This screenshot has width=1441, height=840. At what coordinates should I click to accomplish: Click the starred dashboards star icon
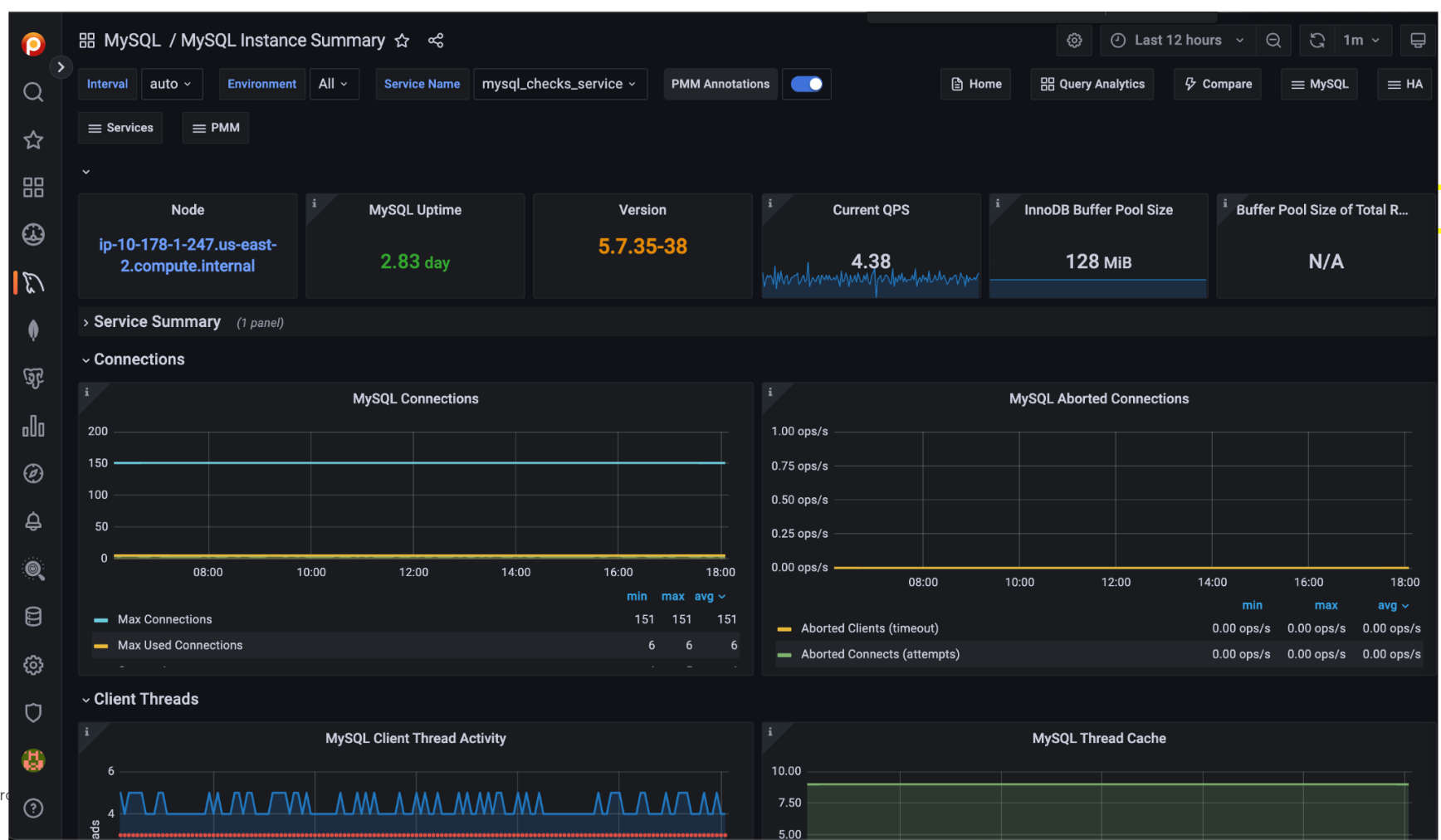coord(33,139)
